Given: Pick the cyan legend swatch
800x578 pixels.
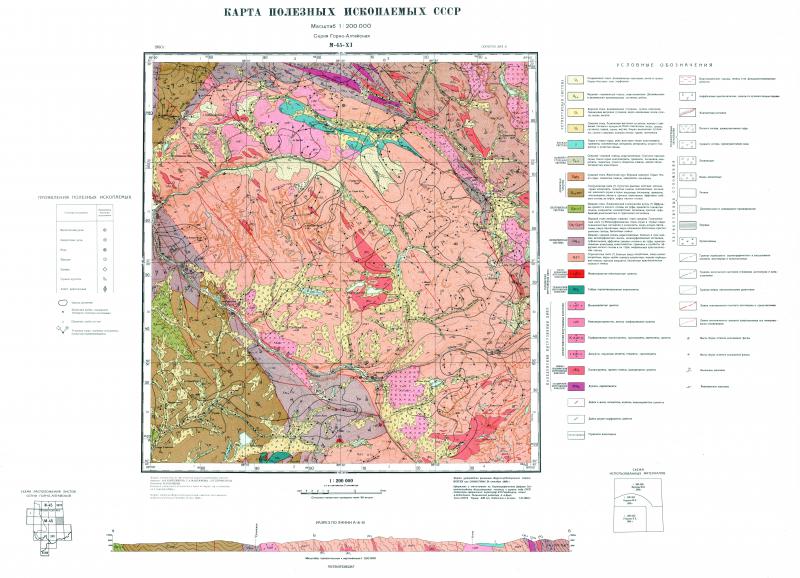Looking at the screenshot, I should pyautogui.click(x=576, y=145).
